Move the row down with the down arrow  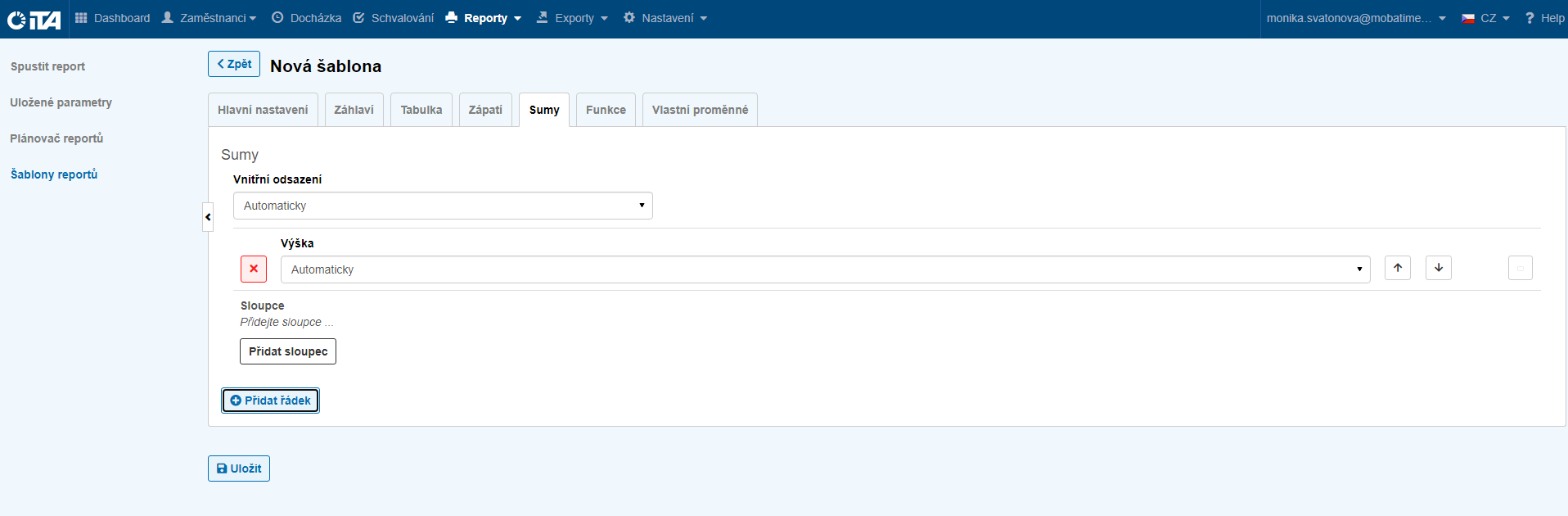coord(1438,268)
